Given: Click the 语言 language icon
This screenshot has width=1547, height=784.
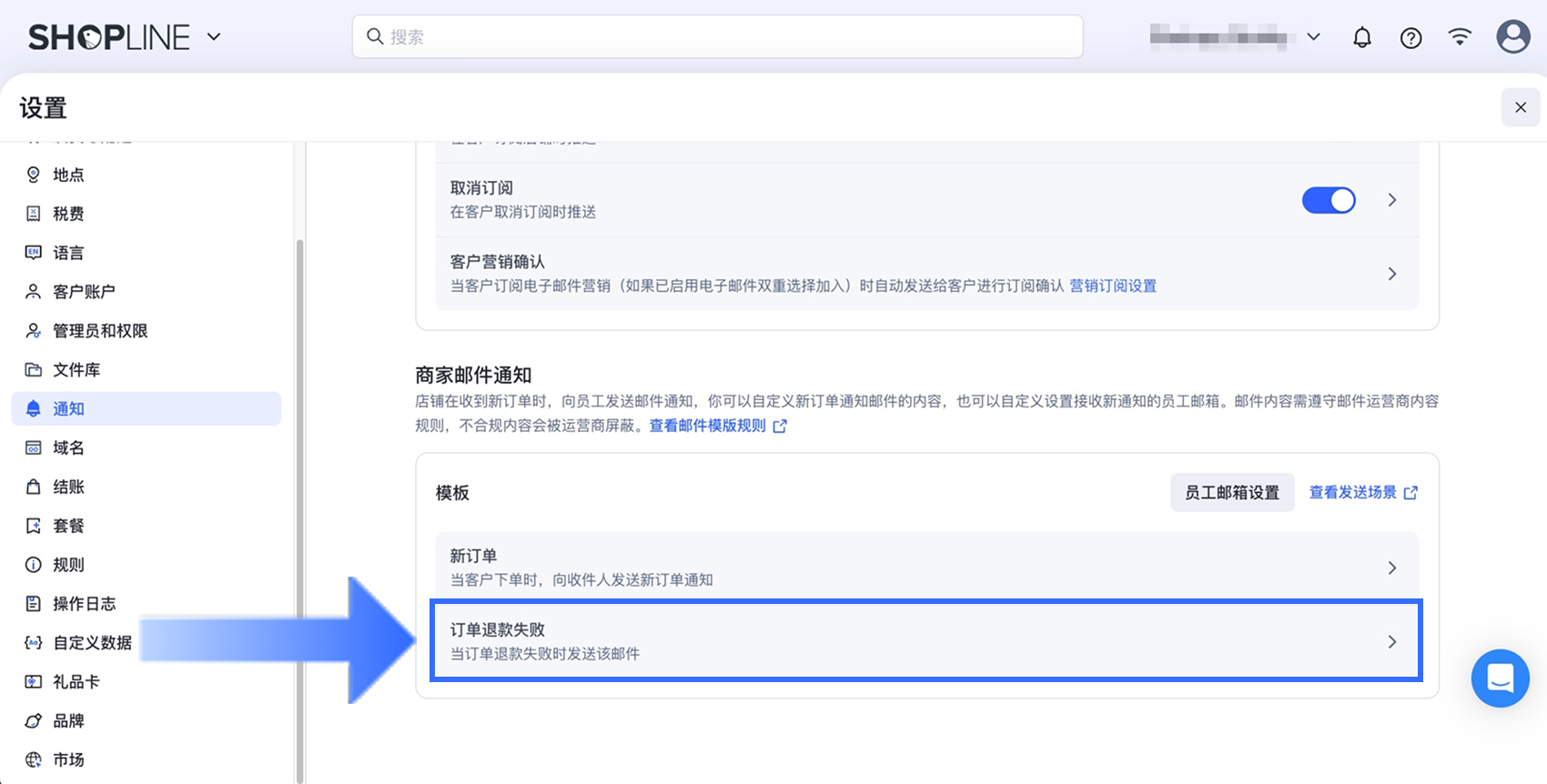Looking at the screenshot, I should [x=34, y=253].
